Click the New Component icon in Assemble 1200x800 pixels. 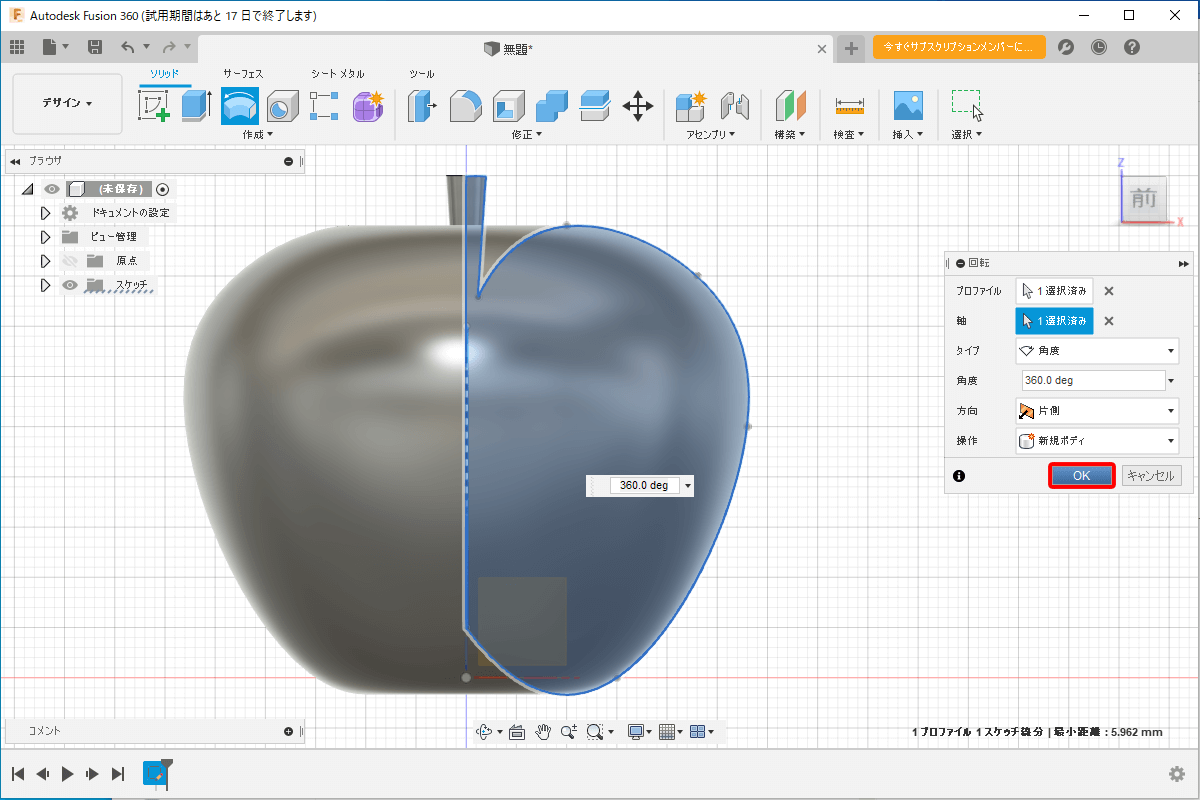click(x=691, y=105)
